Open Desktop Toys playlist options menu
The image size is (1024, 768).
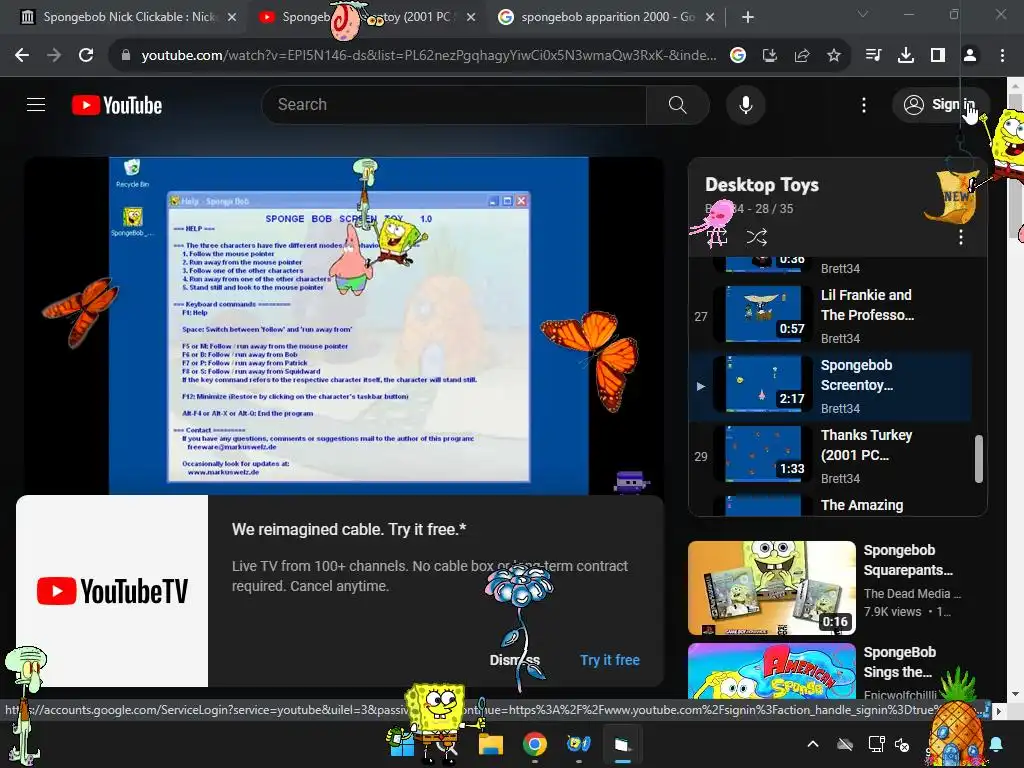tap(961, 238)
